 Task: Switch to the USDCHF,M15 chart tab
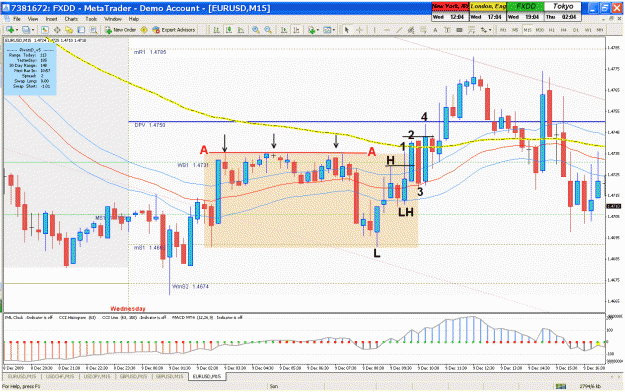tap(60, 376)
